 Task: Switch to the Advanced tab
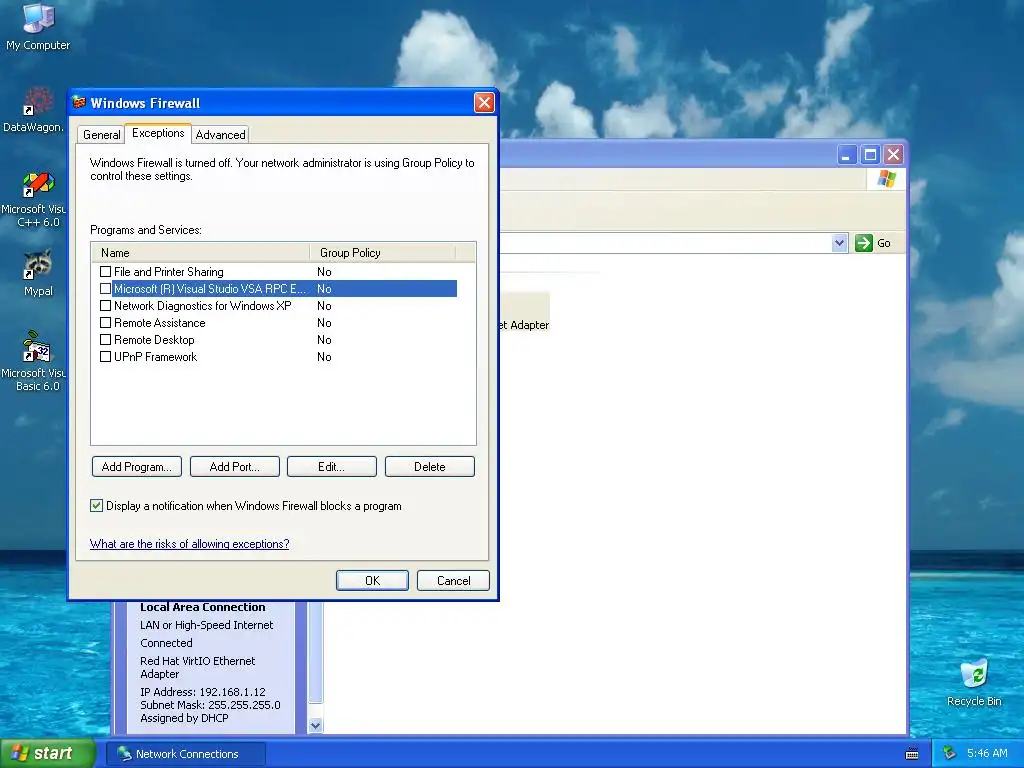221,135
